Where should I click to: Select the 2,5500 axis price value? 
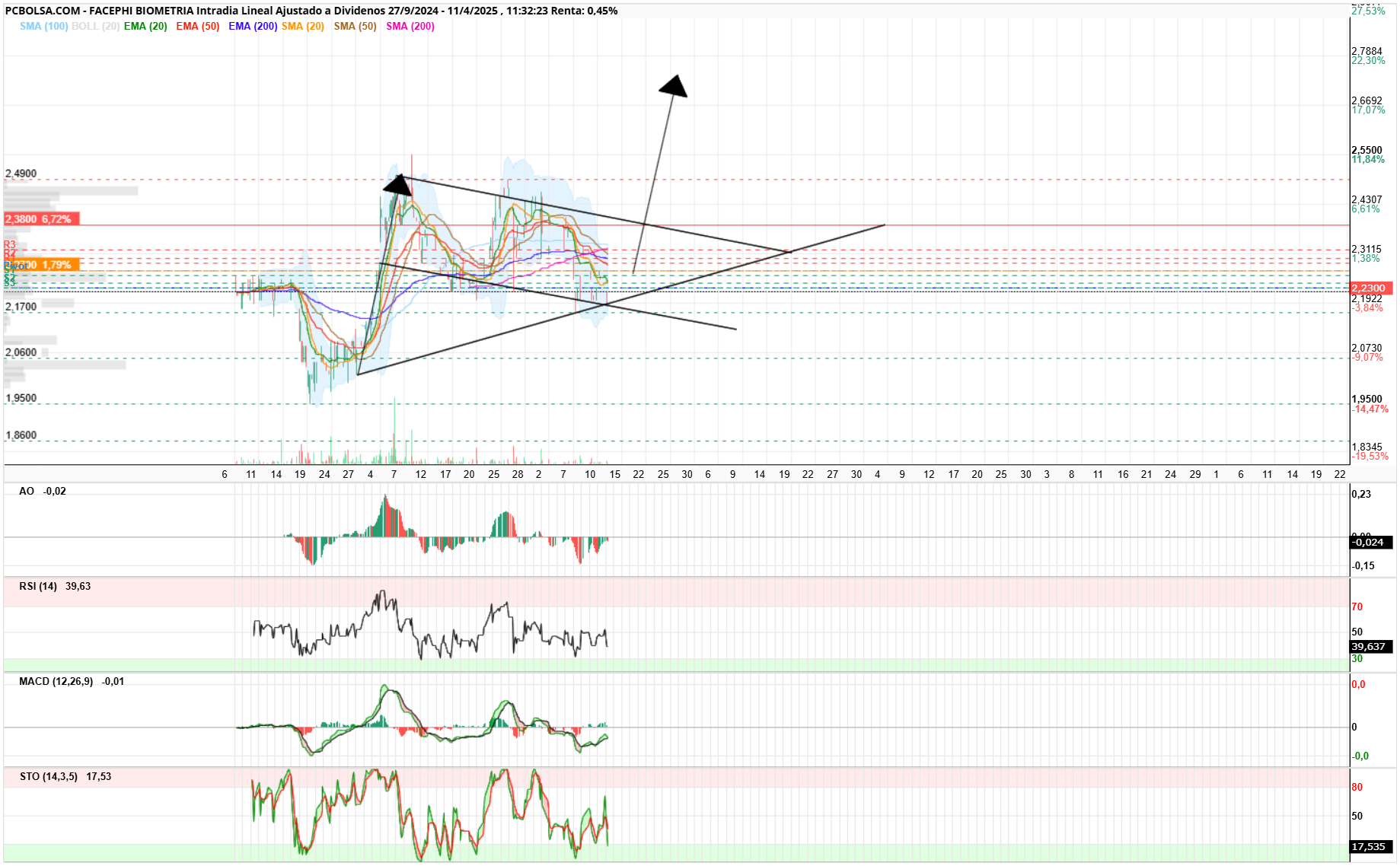tap(1367, 151)
